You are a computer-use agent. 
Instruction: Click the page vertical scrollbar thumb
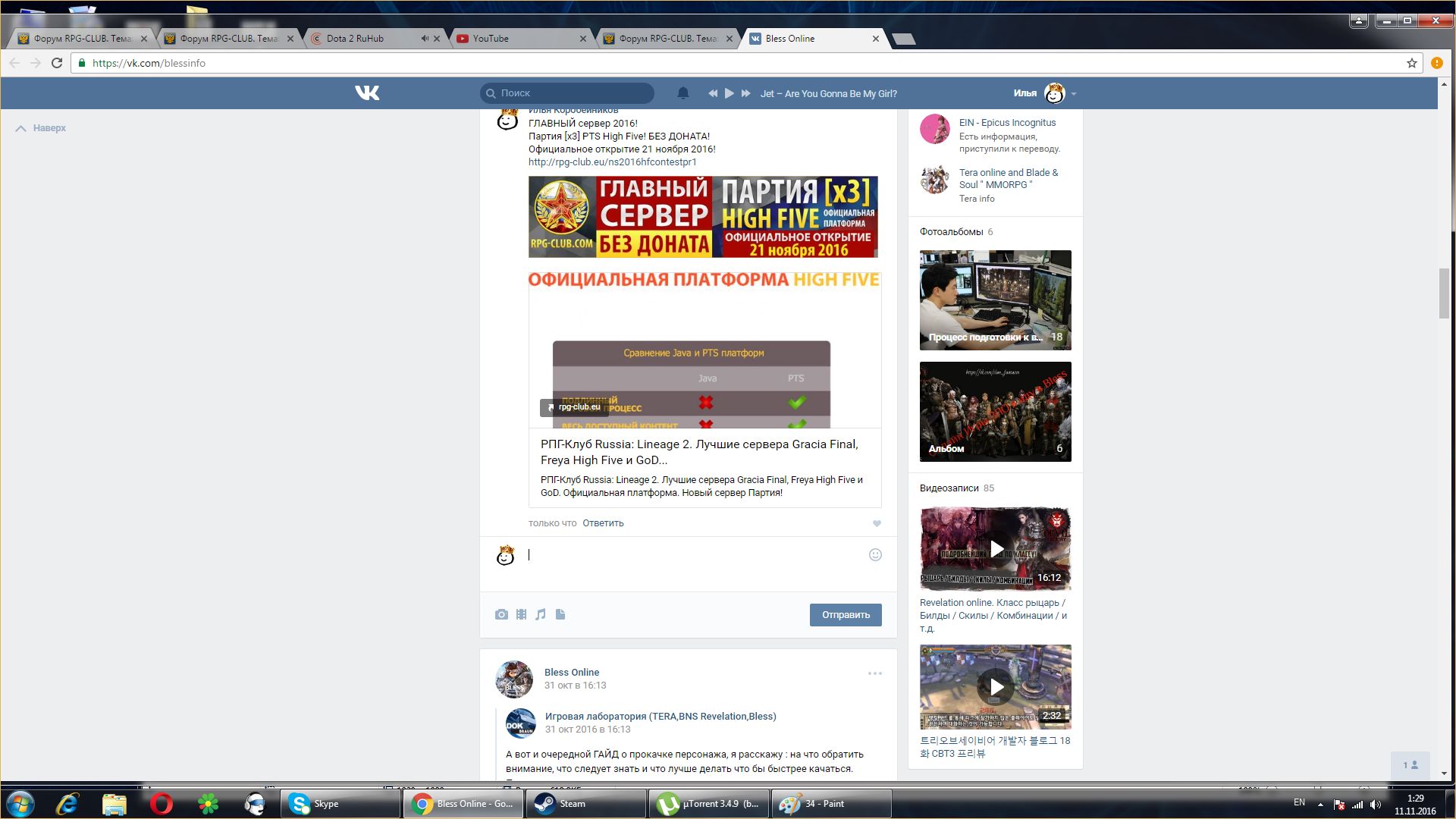[1444, 293]
